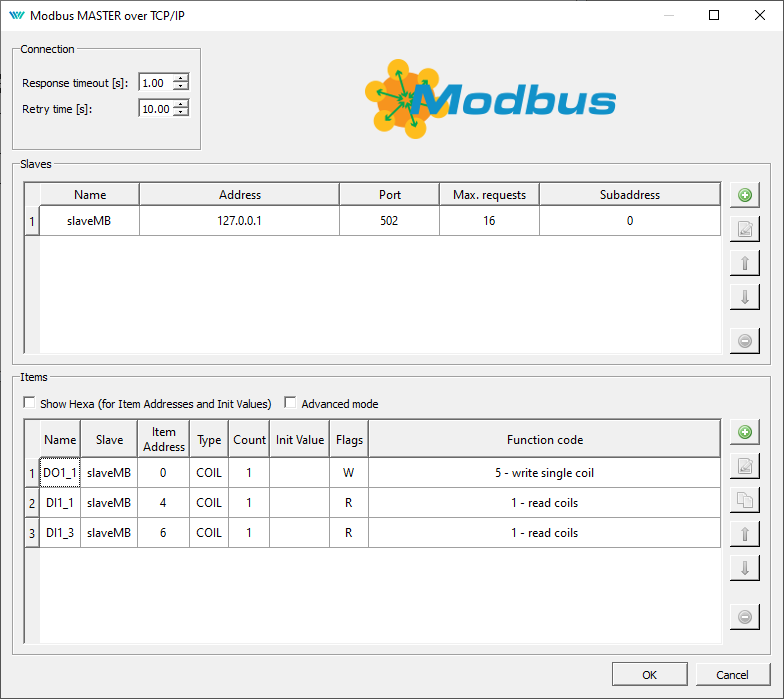Select the Init Value cell of DO1_1
Screen dimensions: 784x699
click(300, 472)
